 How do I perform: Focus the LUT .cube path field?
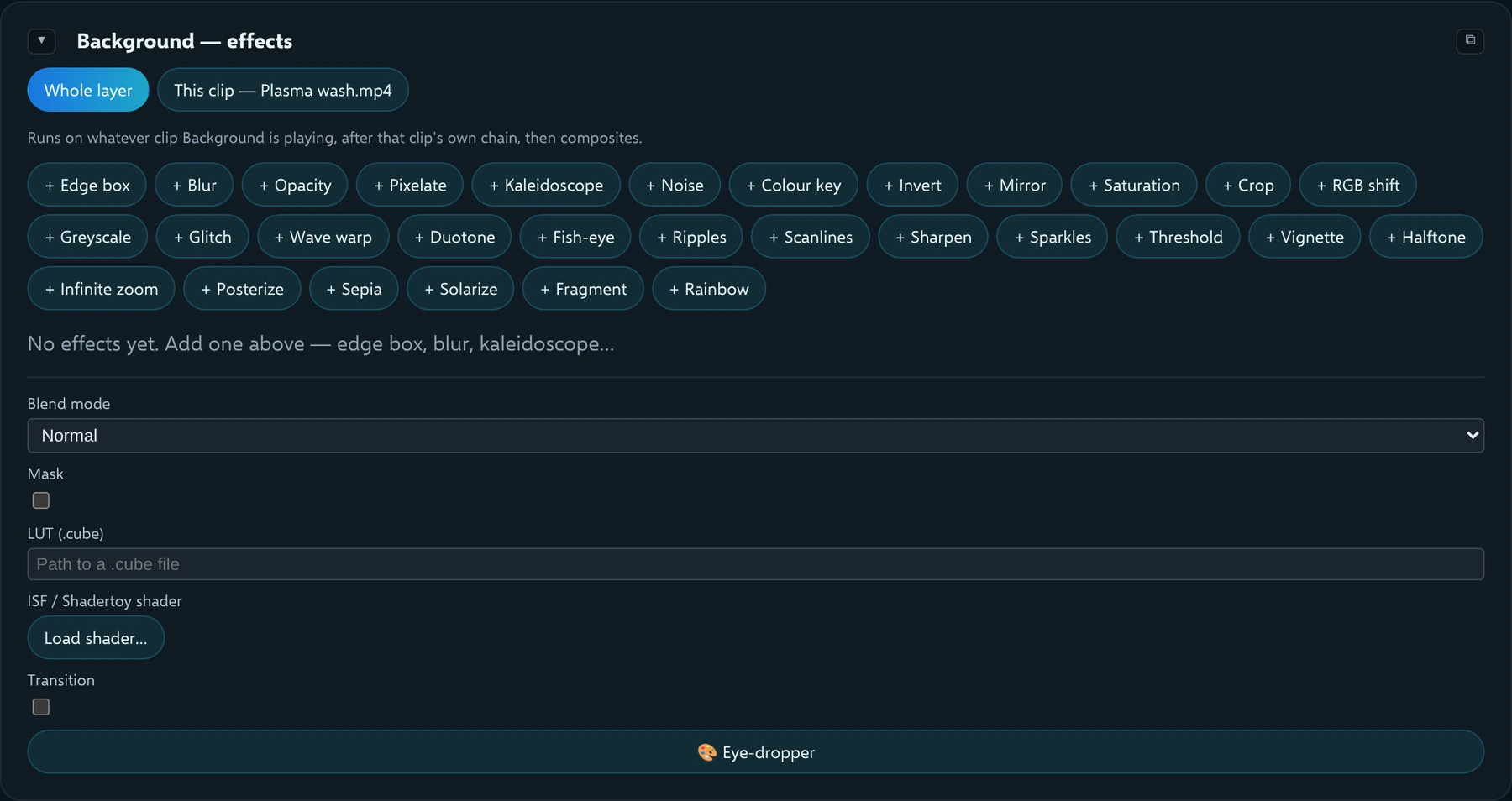pos(756,564)
